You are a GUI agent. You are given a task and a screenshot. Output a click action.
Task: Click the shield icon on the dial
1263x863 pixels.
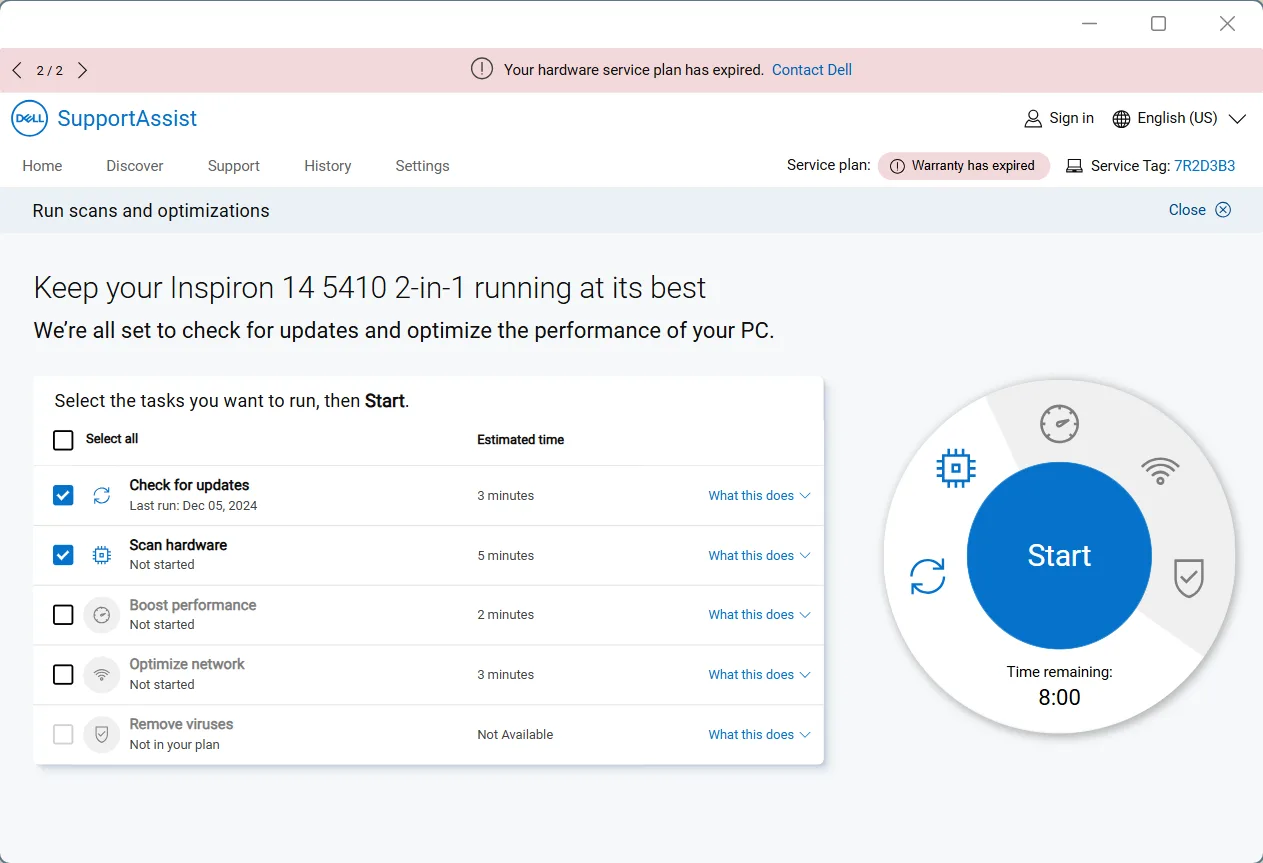(x=1189, y=578)
